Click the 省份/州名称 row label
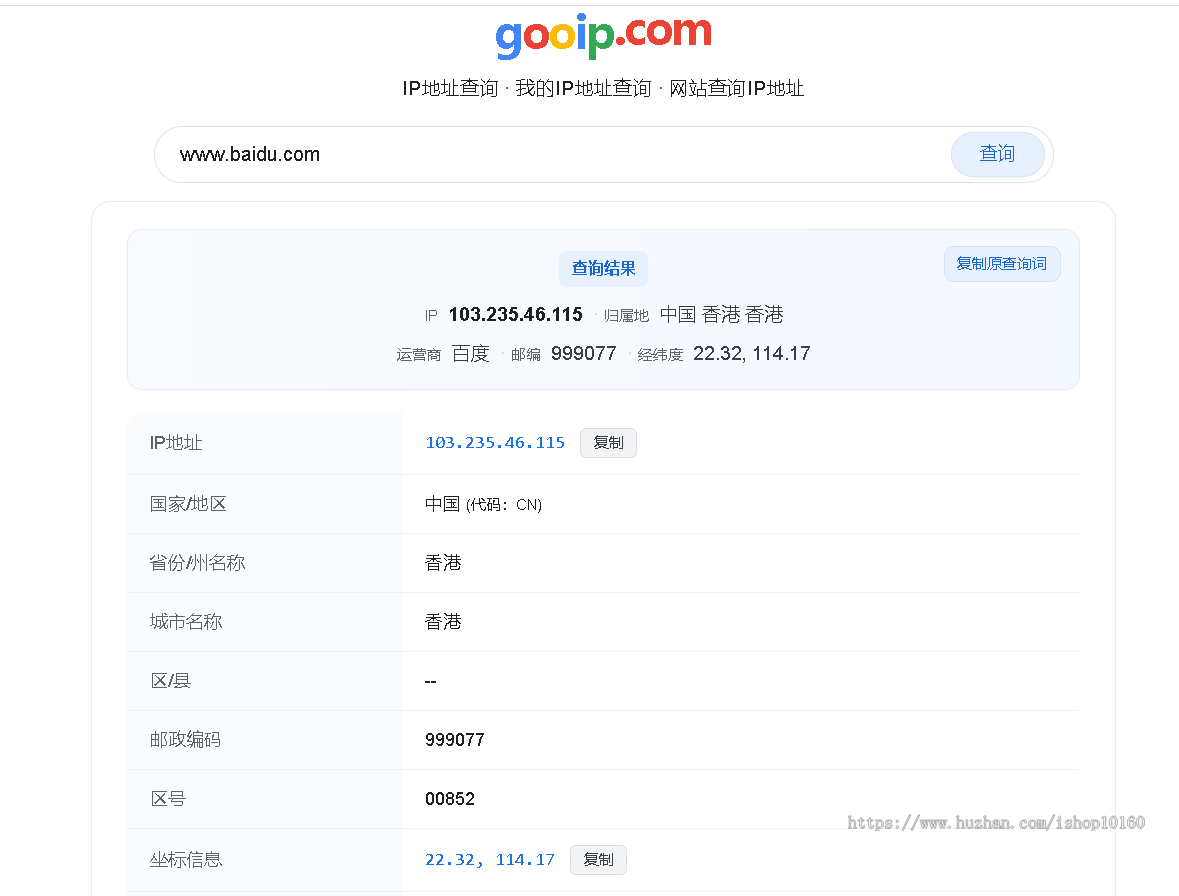 click(x=197, y=562)
